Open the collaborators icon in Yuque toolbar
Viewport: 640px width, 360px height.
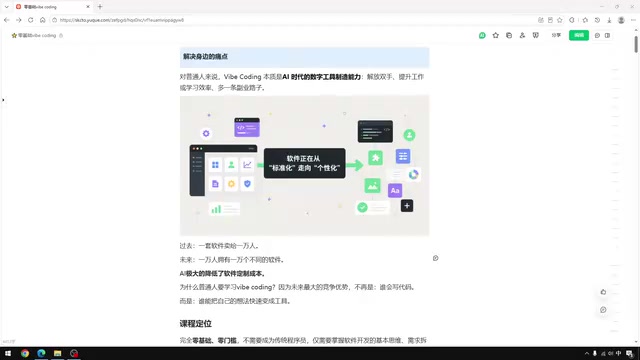[522, 36]
